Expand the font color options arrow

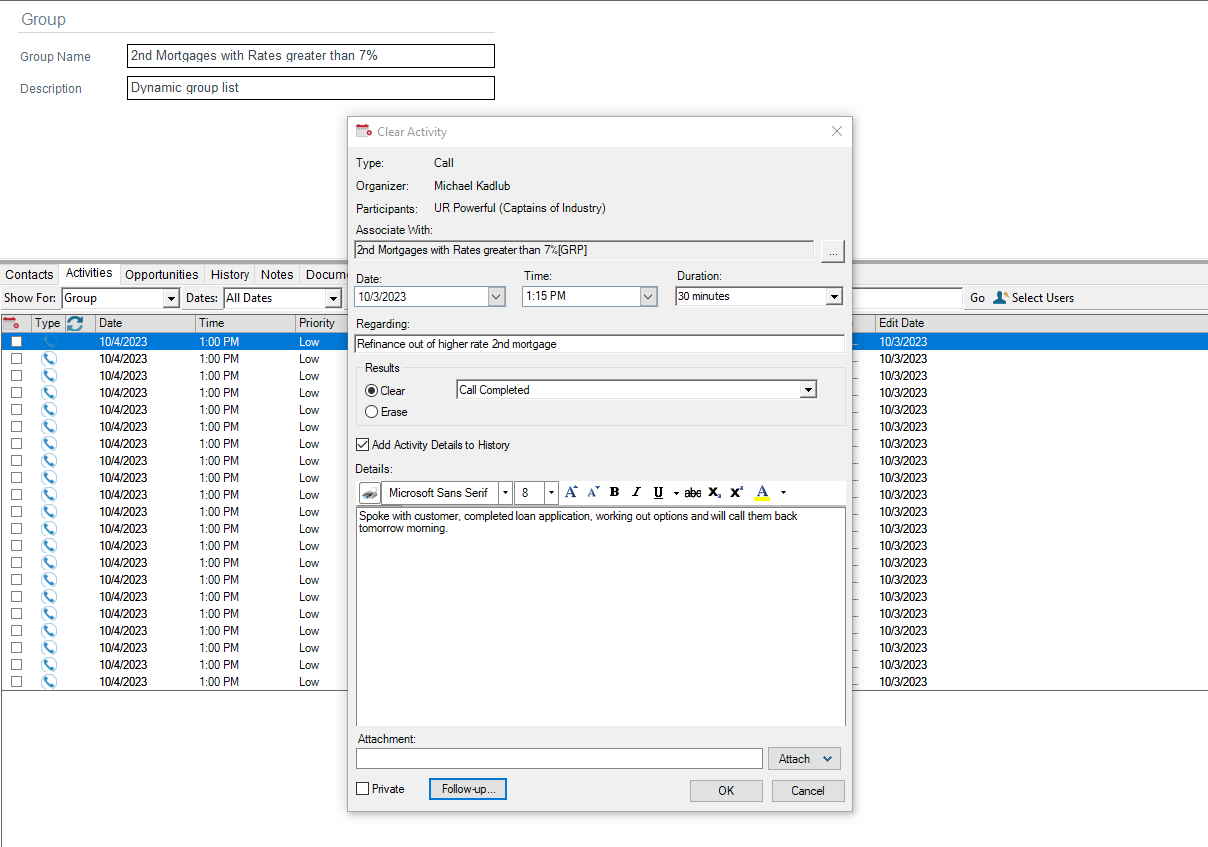click(783, 493)
